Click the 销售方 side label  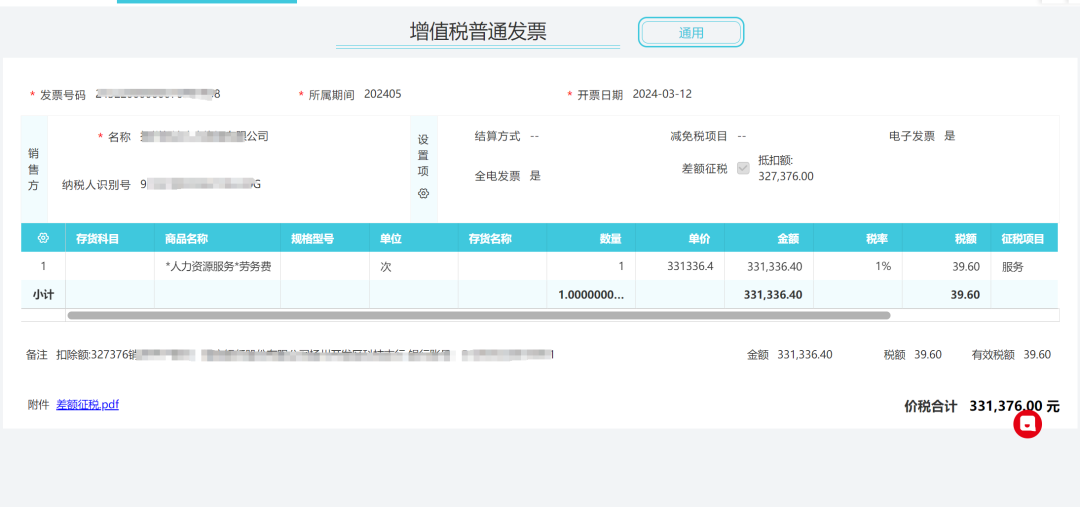[34, 169]
